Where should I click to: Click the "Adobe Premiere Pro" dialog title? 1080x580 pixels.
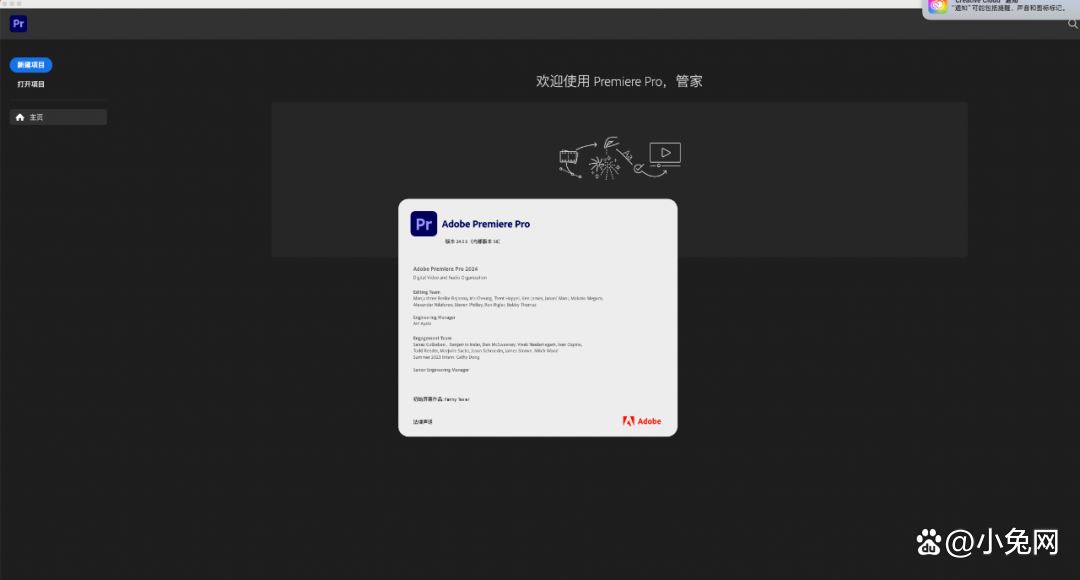(486, 224)
